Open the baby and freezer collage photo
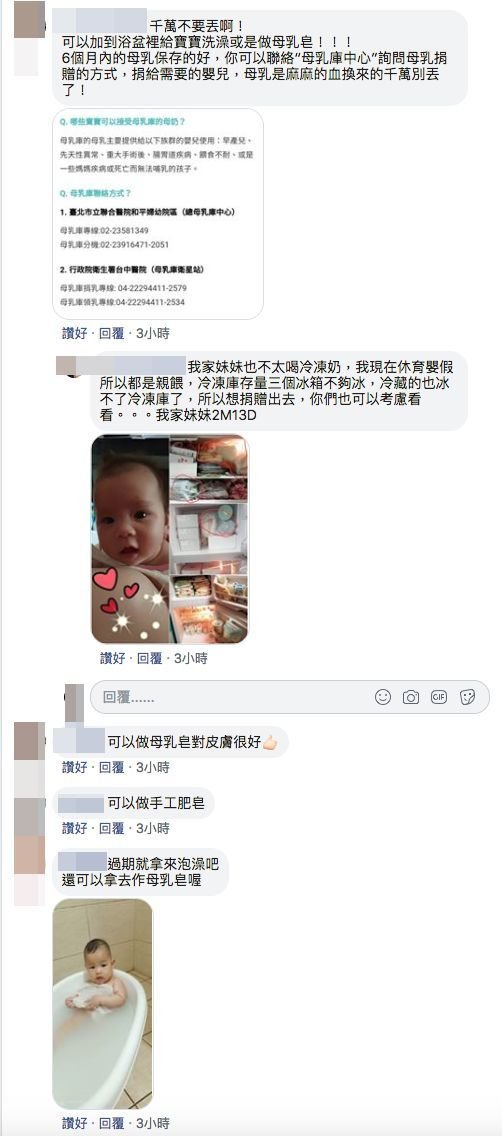Image resolution: width=502 pixels, height=1136 pixels. coord(170,539)
